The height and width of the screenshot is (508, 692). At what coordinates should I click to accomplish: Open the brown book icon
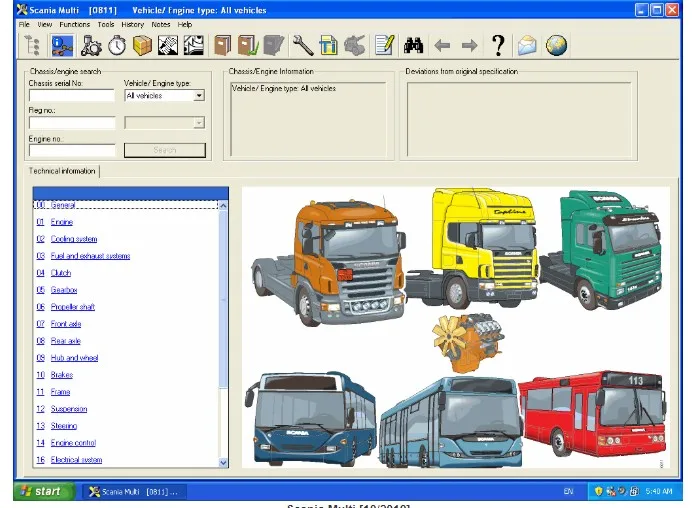point(222,45)
